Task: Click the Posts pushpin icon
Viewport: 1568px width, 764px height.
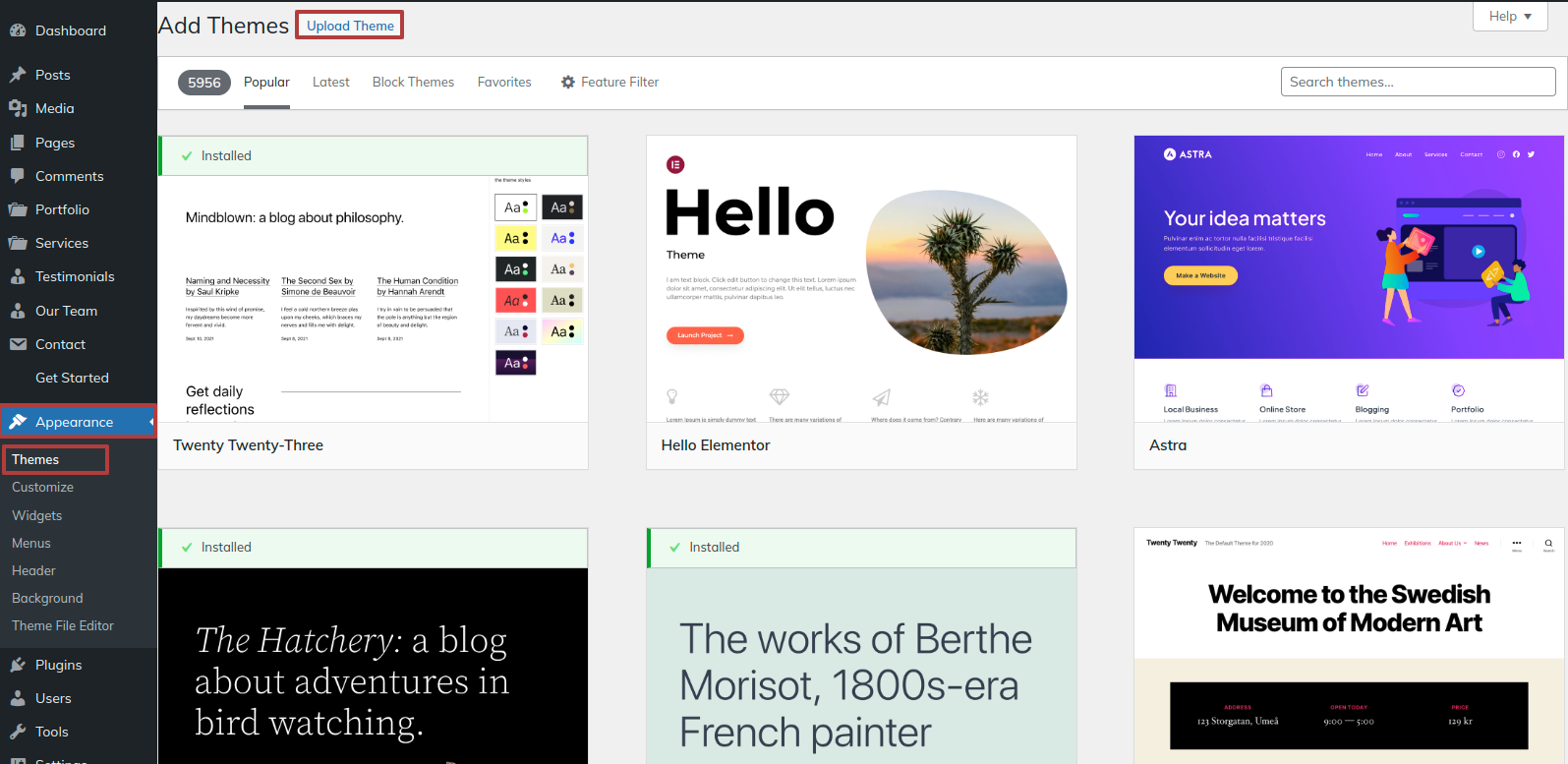Action: click(18, 75)
